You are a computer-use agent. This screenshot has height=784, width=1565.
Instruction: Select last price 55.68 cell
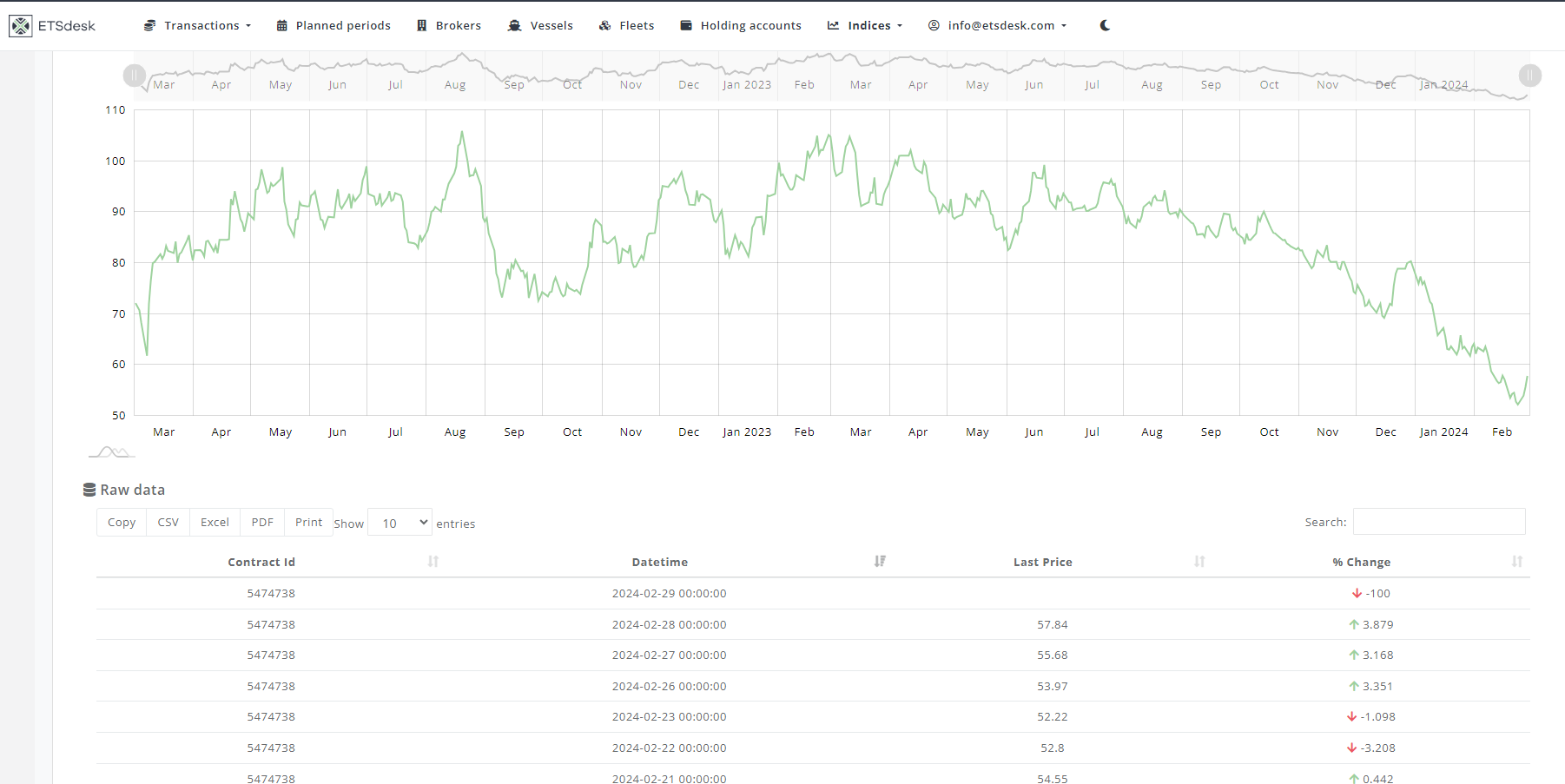[1053, 655]
